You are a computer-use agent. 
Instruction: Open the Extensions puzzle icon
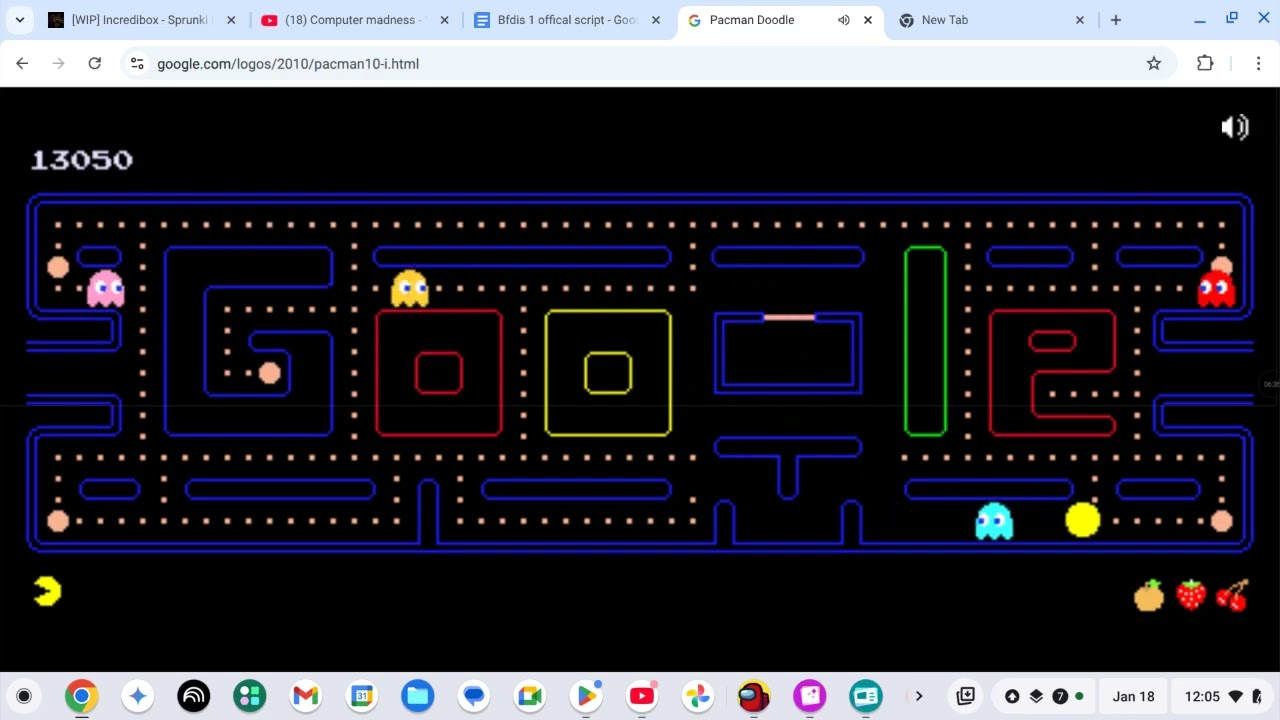pos(1205,63)
